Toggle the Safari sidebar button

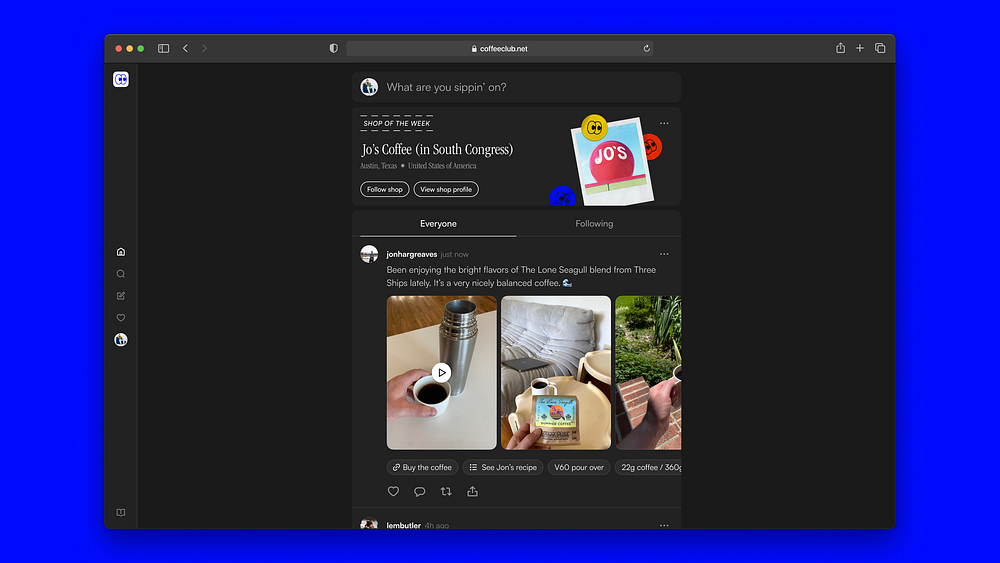coord(163,48)
